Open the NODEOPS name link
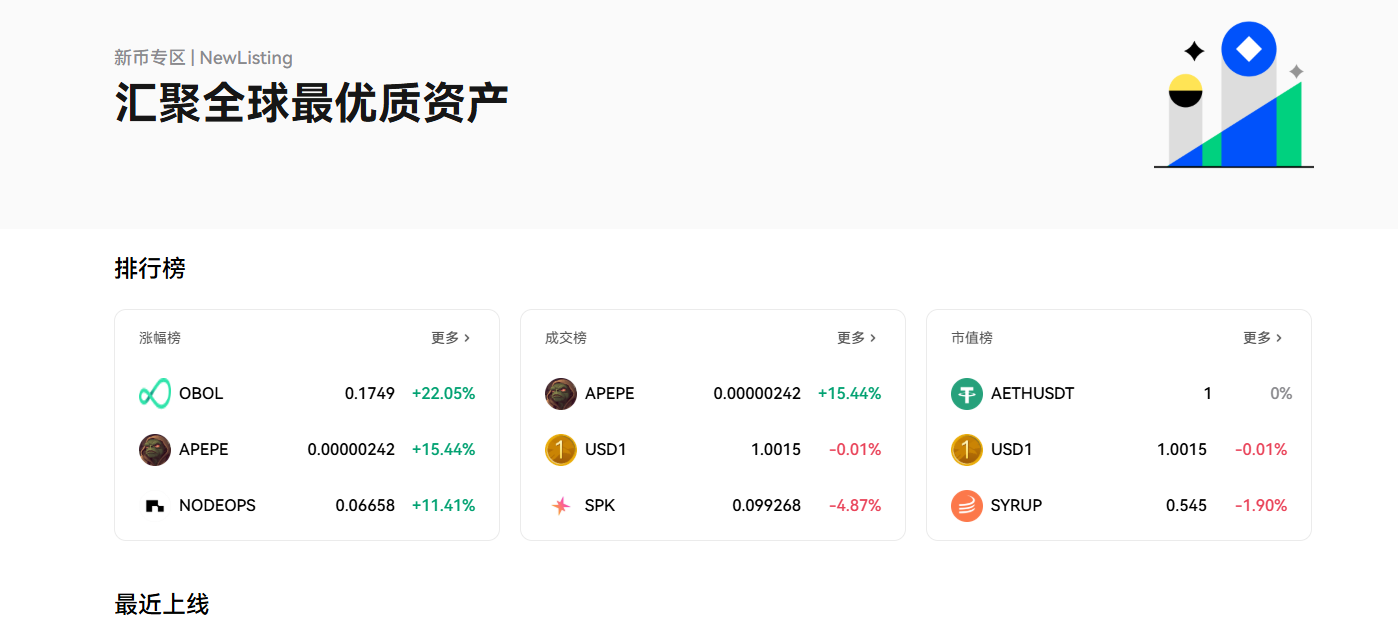 217,506
